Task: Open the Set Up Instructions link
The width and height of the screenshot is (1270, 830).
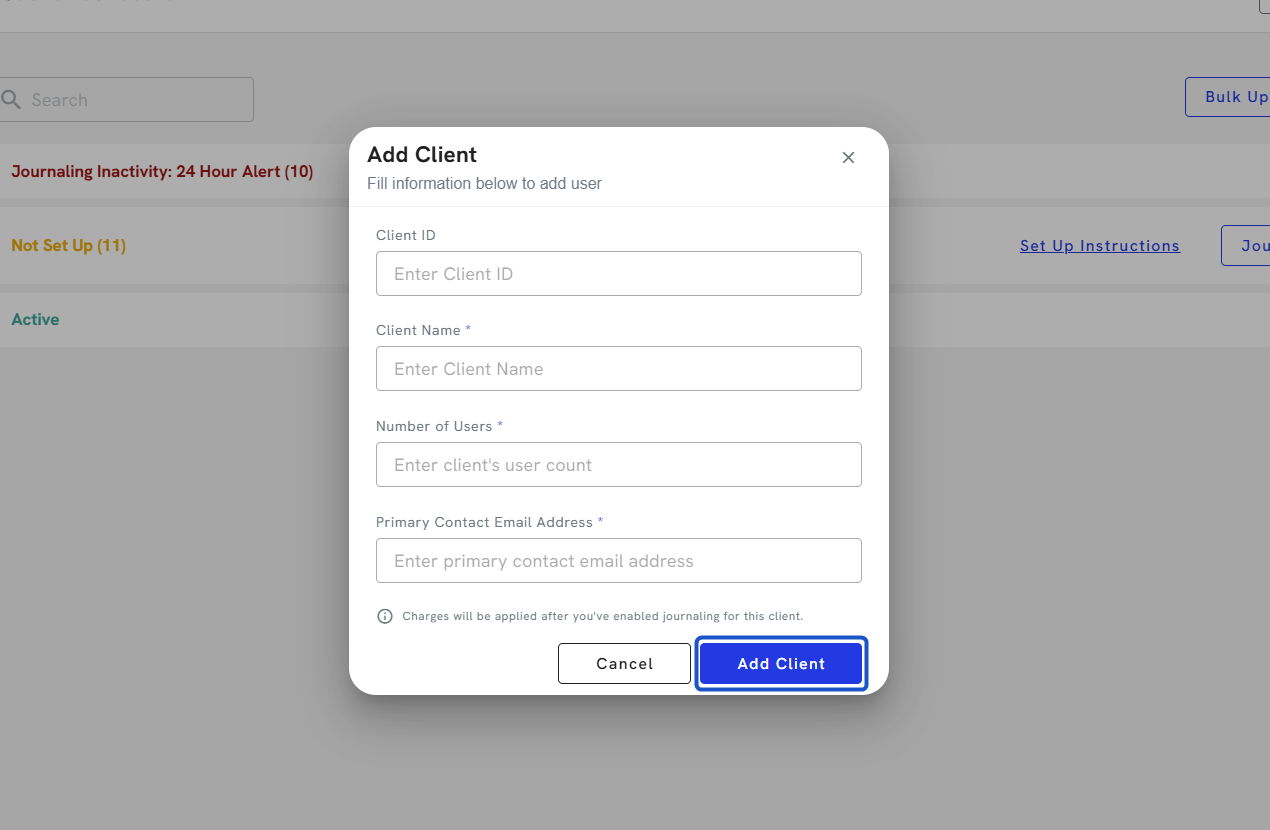Action: [1099, 246]
